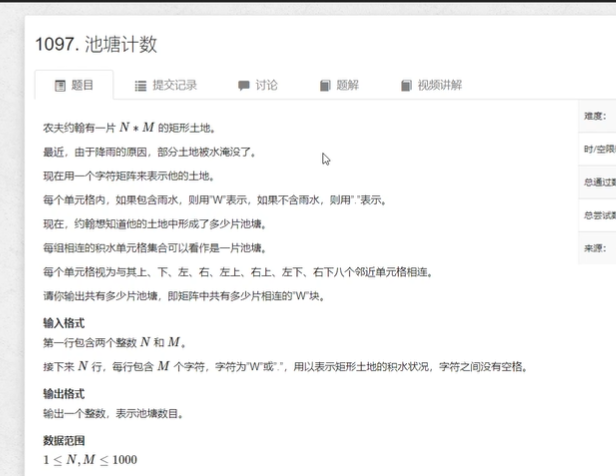Open the 讨论 tab
This screenshot has width=616, height=476.
click(258, 85)
